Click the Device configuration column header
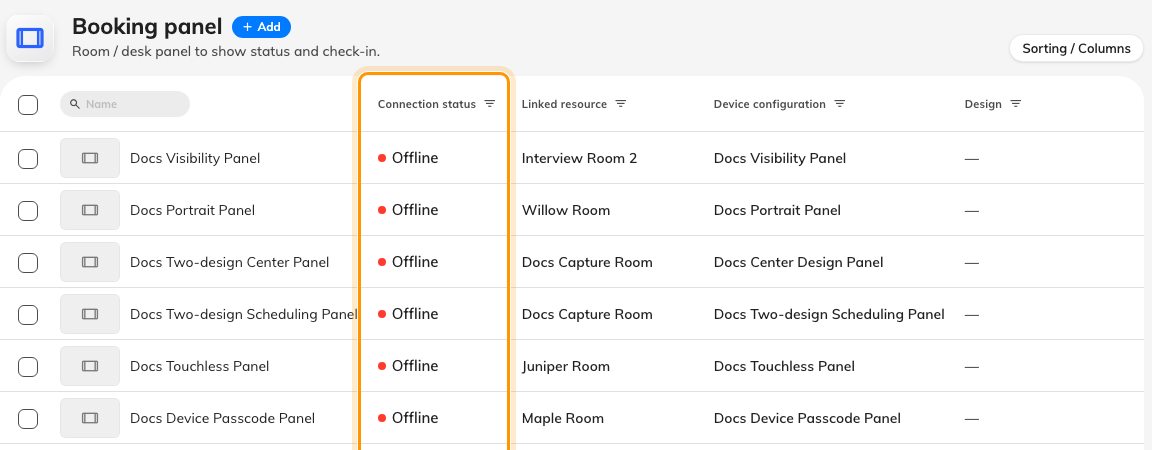This screenshot has width=1152, height=450. (769, 104)
